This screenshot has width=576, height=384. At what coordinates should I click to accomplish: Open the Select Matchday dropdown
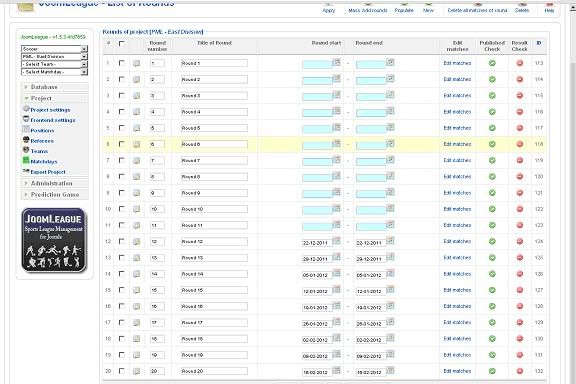pos(54,72)
